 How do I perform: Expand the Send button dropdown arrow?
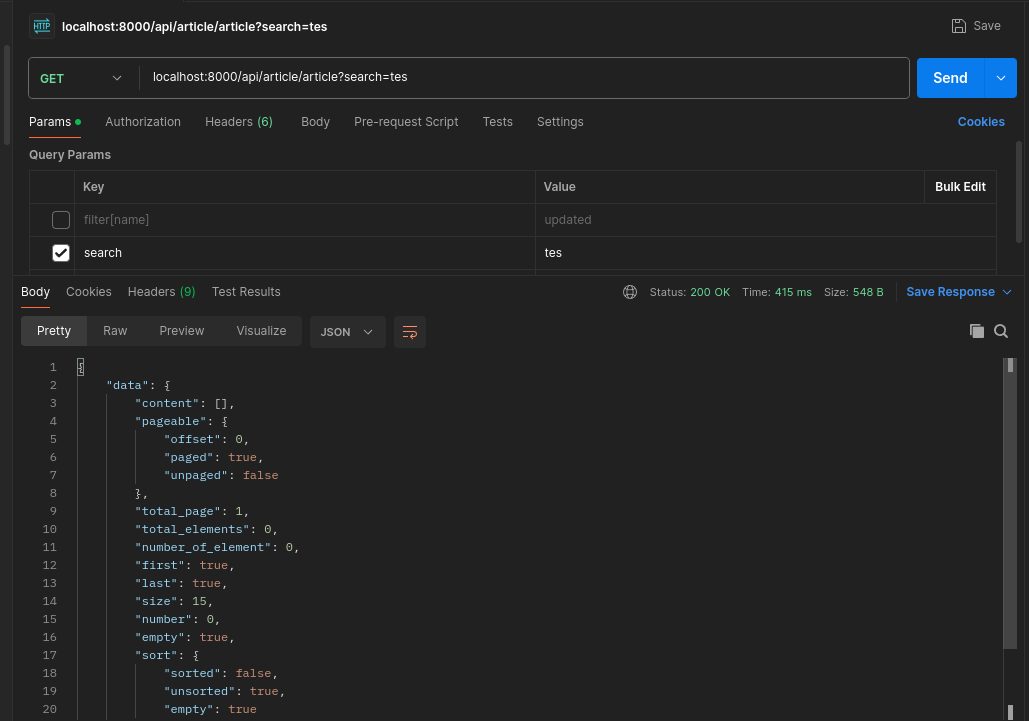(1001, 78)
